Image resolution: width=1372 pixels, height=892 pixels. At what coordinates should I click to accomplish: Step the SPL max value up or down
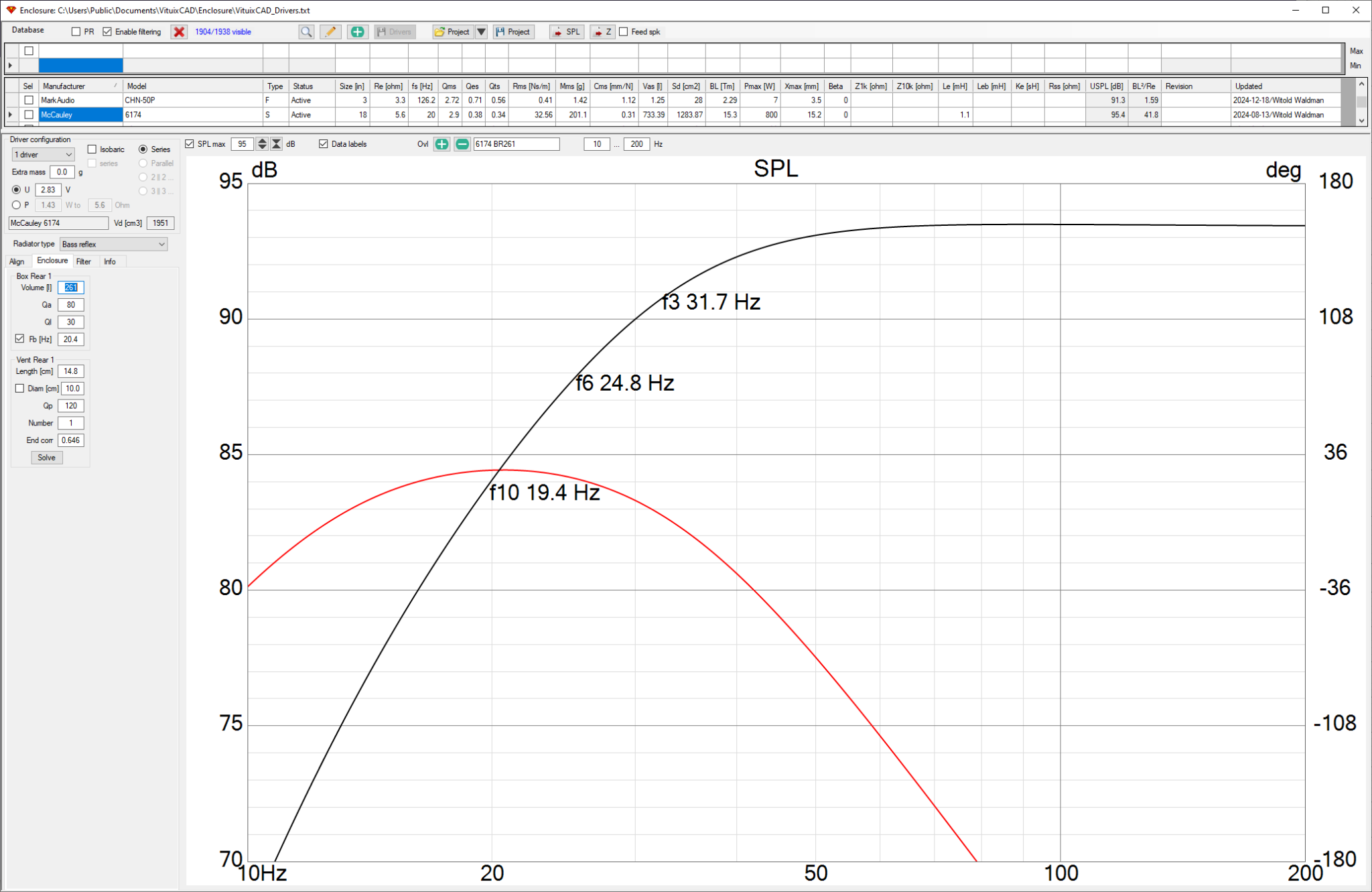click(263, 144)
